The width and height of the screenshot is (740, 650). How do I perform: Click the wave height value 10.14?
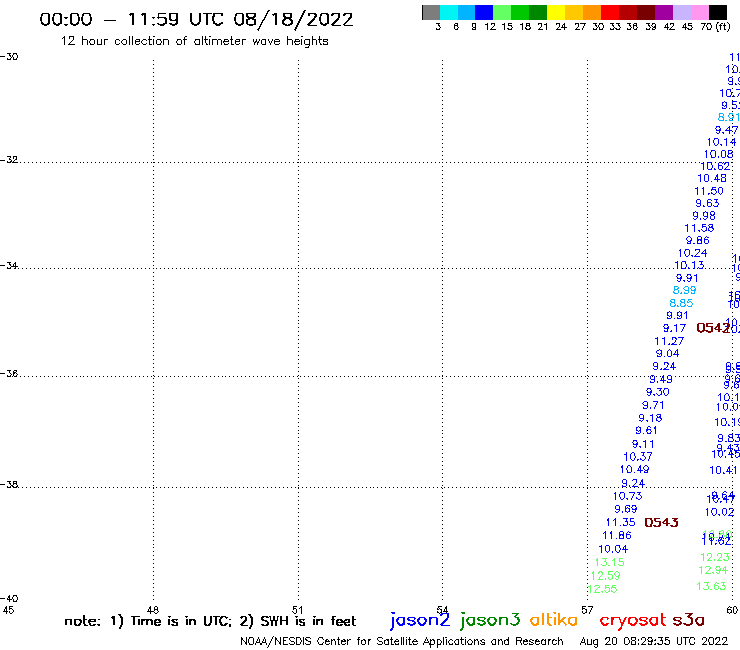(721, 142)
